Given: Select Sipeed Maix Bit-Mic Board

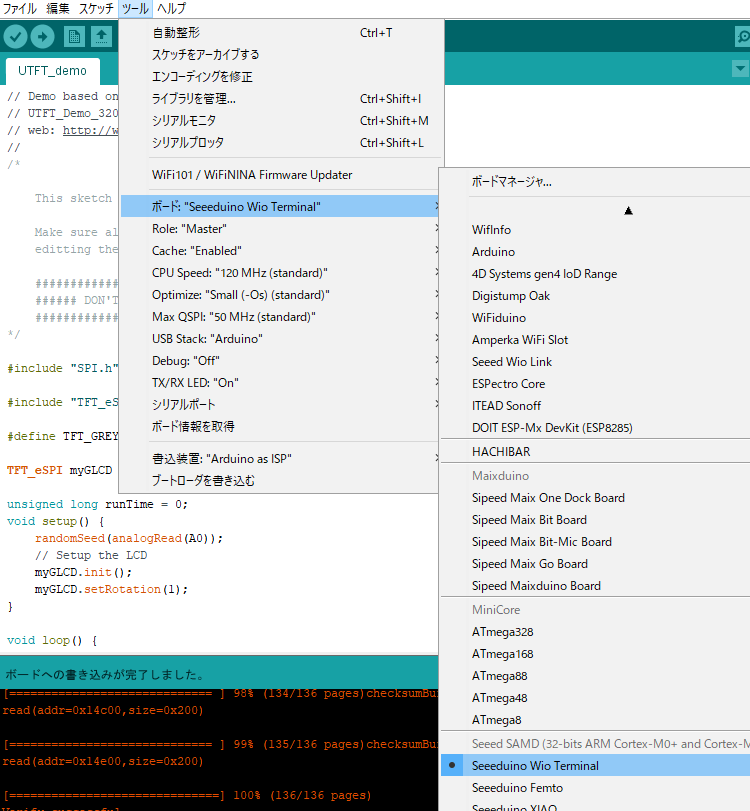Looking at the screenshot, I should 595,542.
